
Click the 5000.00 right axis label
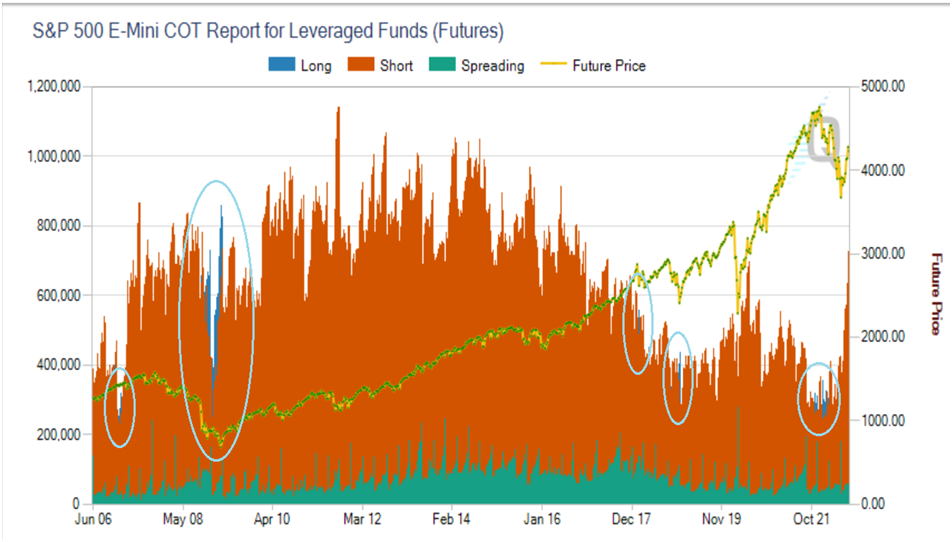tap(883, 86)
